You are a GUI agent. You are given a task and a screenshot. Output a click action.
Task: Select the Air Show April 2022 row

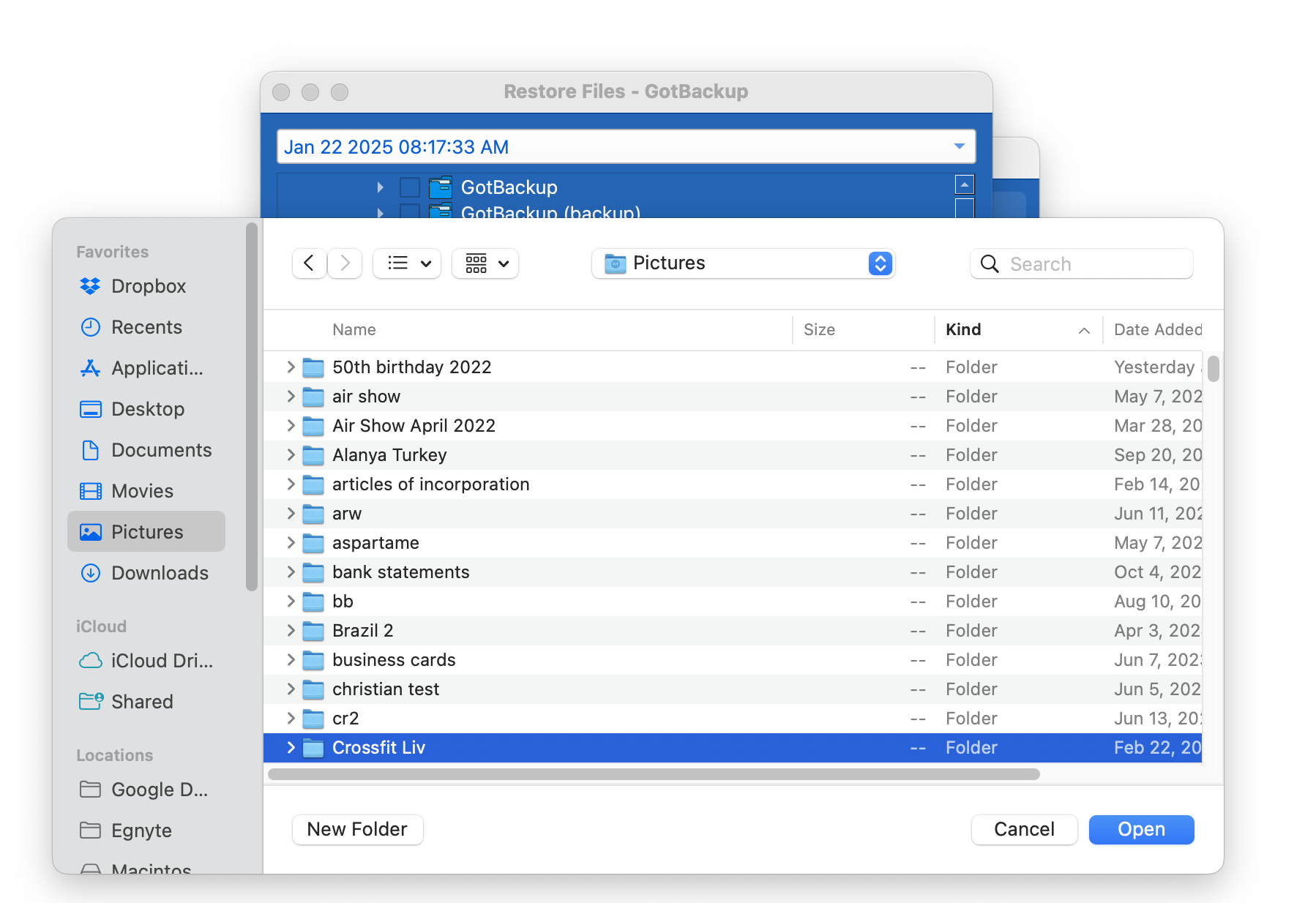[732, 426]
